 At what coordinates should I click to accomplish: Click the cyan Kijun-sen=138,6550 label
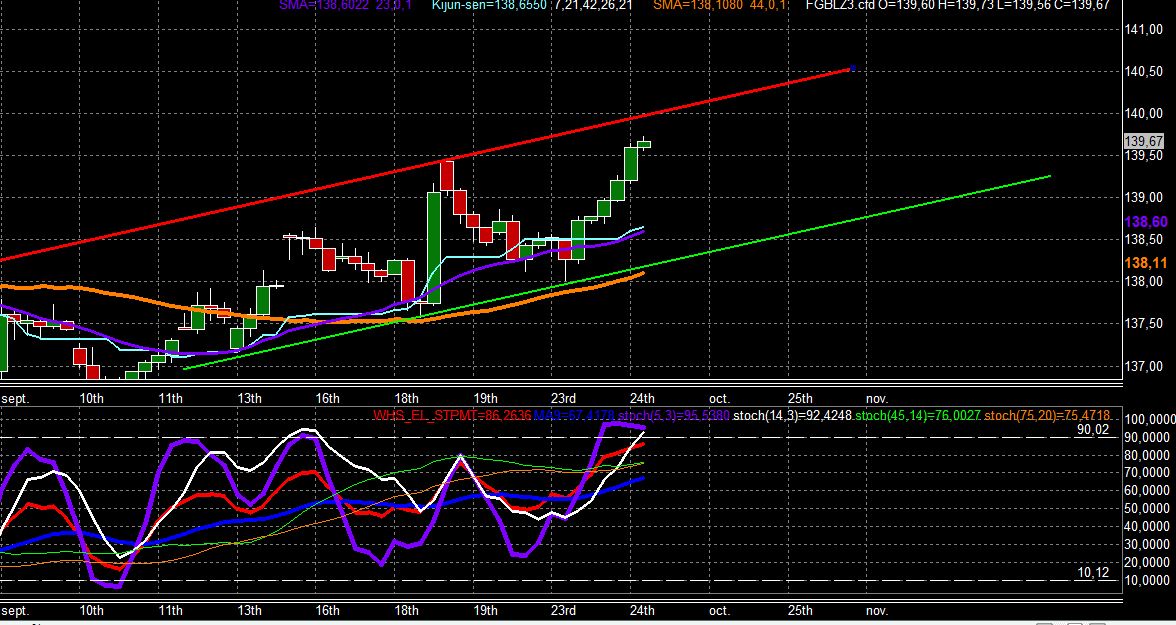(x=489, y=5)
